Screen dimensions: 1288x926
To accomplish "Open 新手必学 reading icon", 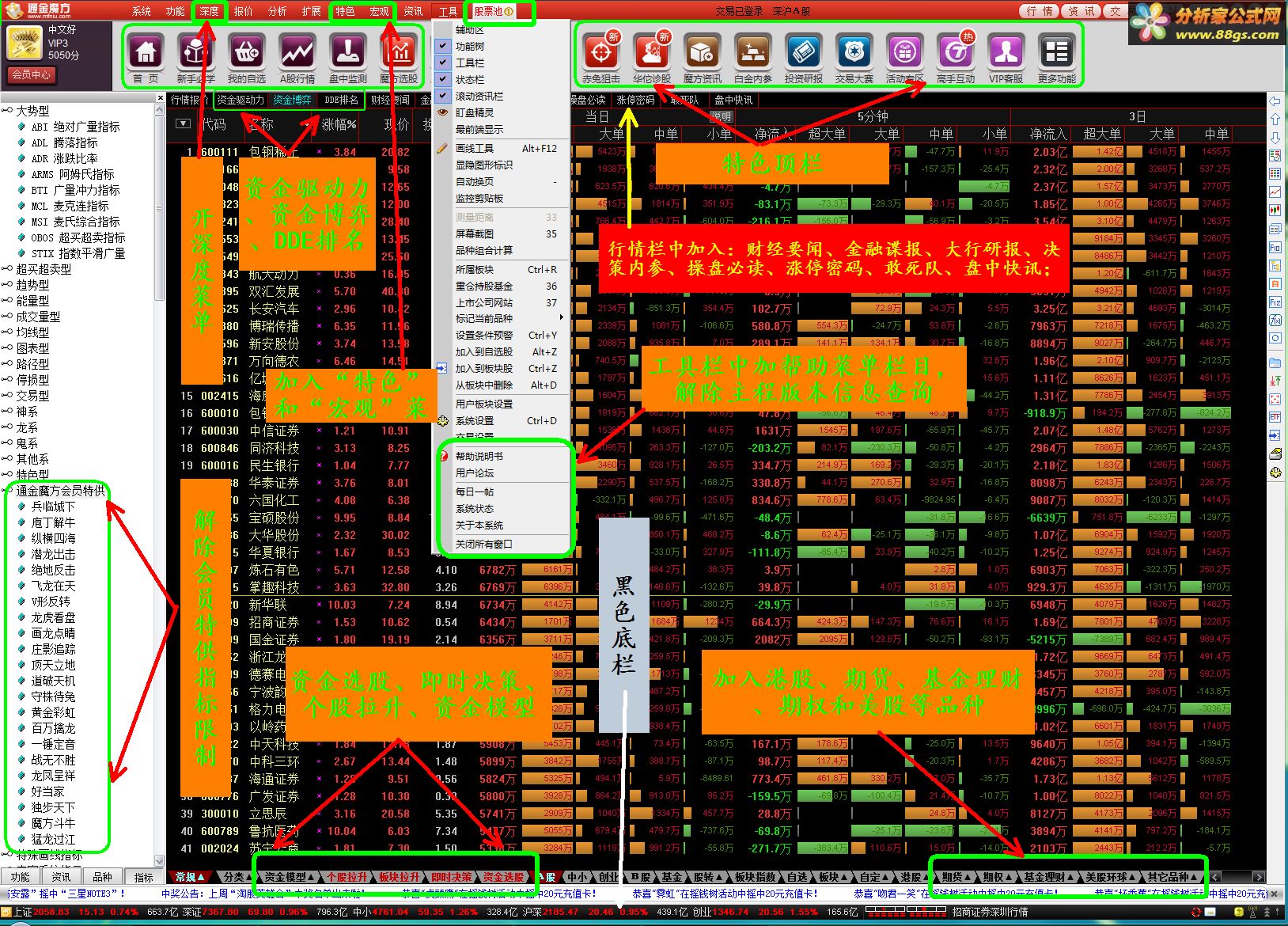I will pos(196,53).
